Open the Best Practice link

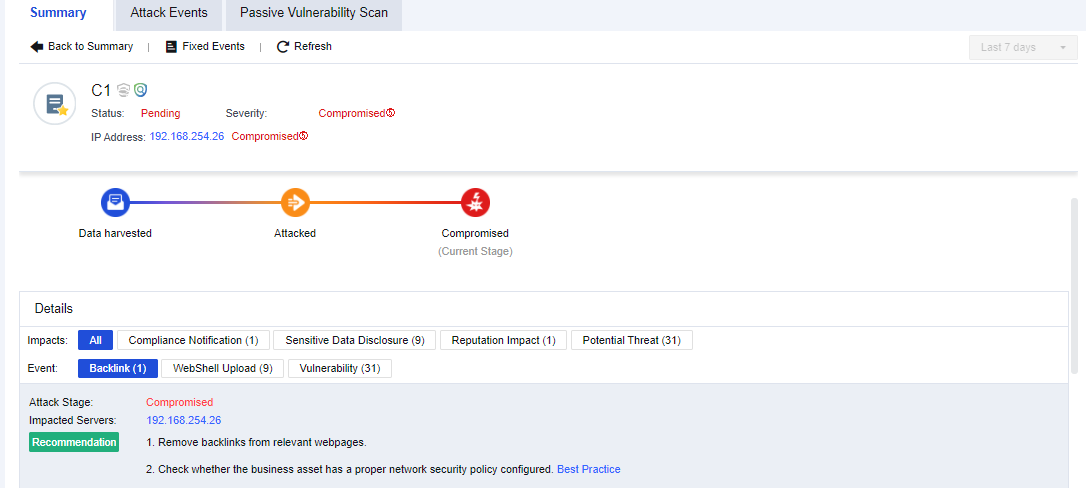click(588, 469)
